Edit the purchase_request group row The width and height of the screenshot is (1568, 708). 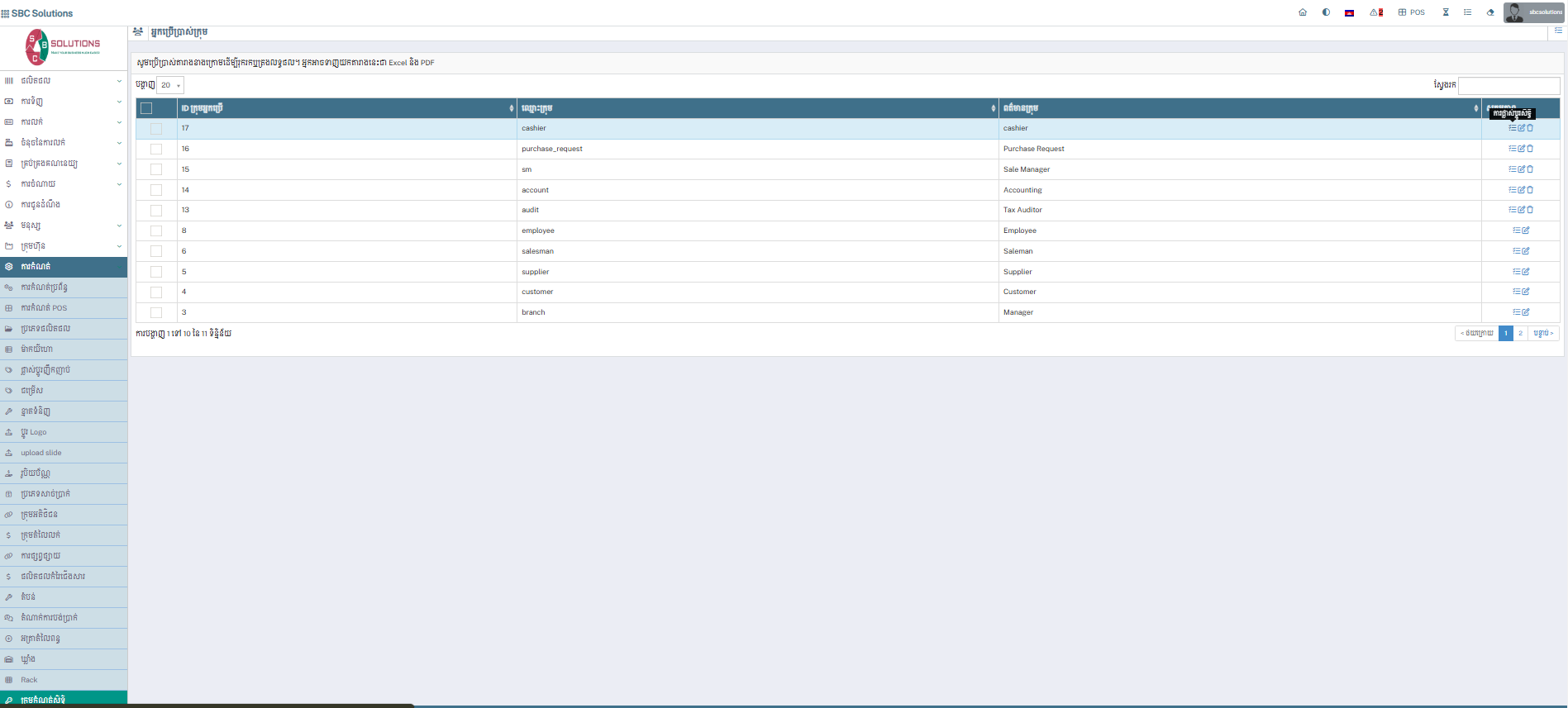coord(1521,149)
